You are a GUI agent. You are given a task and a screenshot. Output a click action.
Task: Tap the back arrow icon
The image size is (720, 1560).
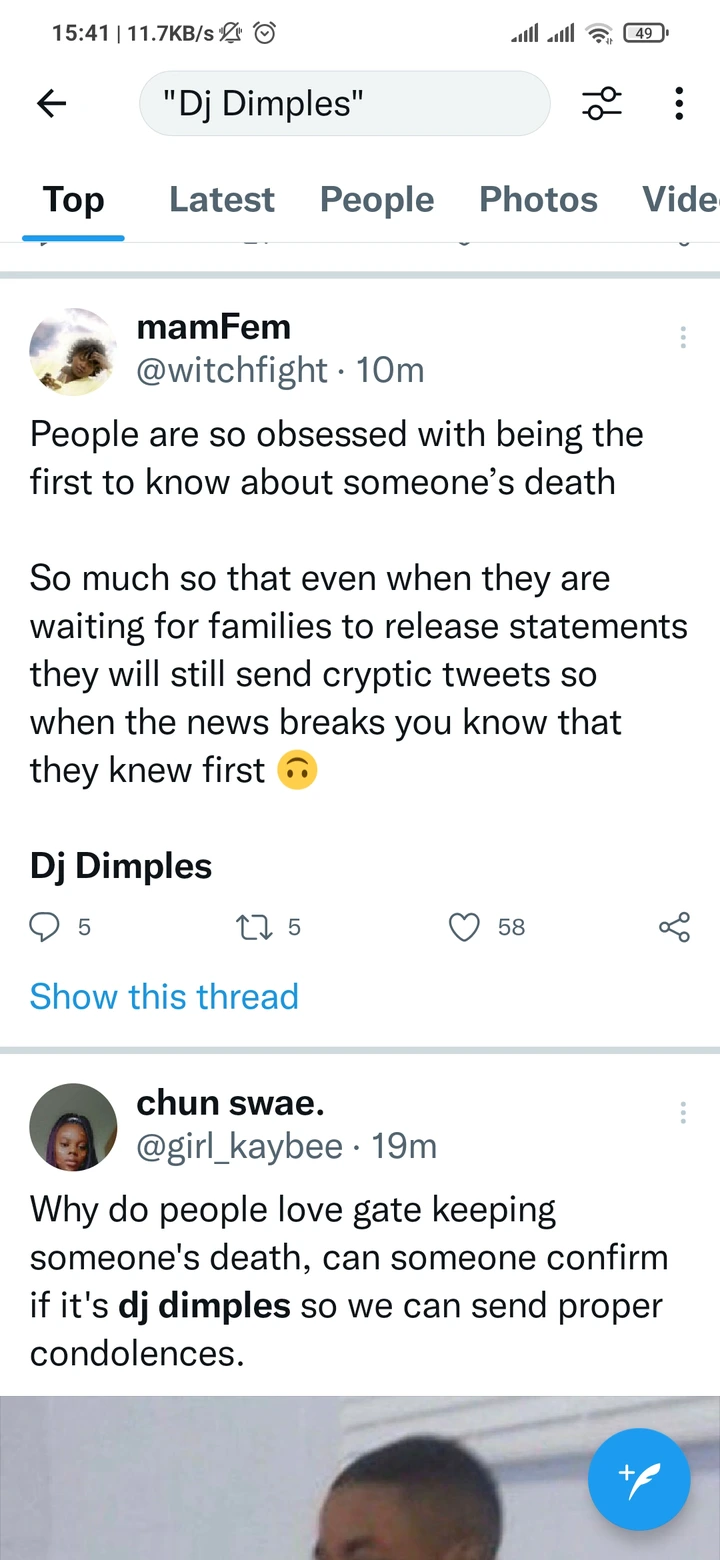51,102
